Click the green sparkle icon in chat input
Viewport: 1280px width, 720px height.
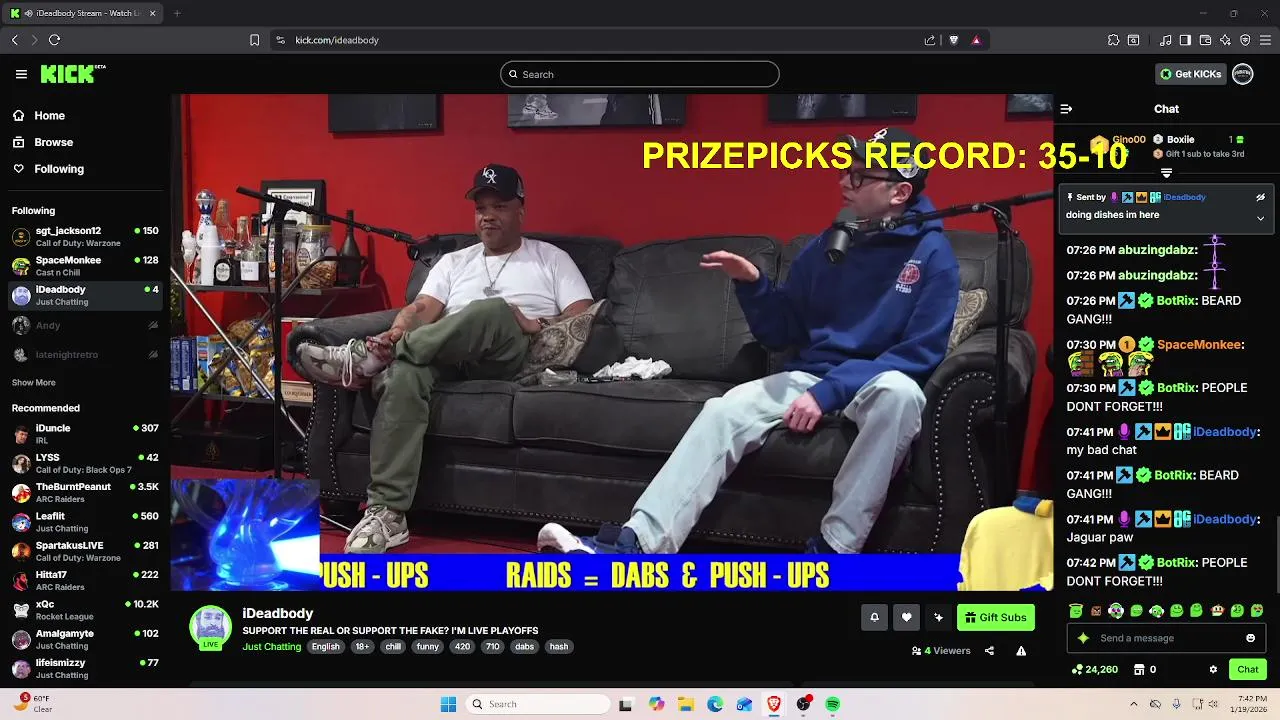click(x=1083, y=638)
